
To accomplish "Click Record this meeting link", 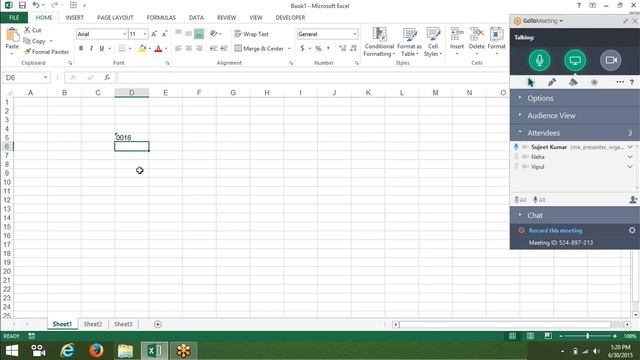I will point(555,230).
